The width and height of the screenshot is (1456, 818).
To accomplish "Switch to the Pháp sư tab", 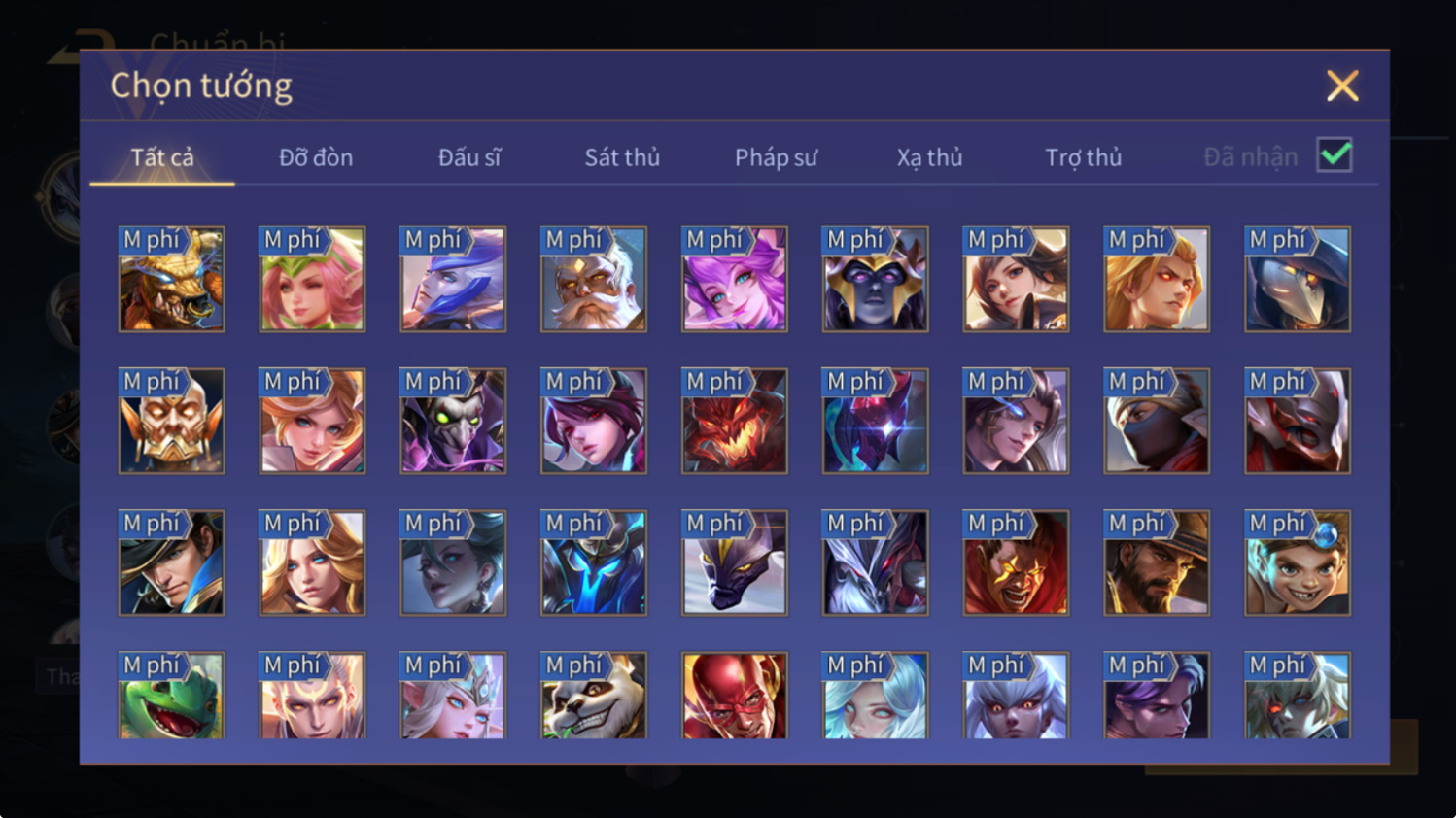I will click(x=776, y=157).
